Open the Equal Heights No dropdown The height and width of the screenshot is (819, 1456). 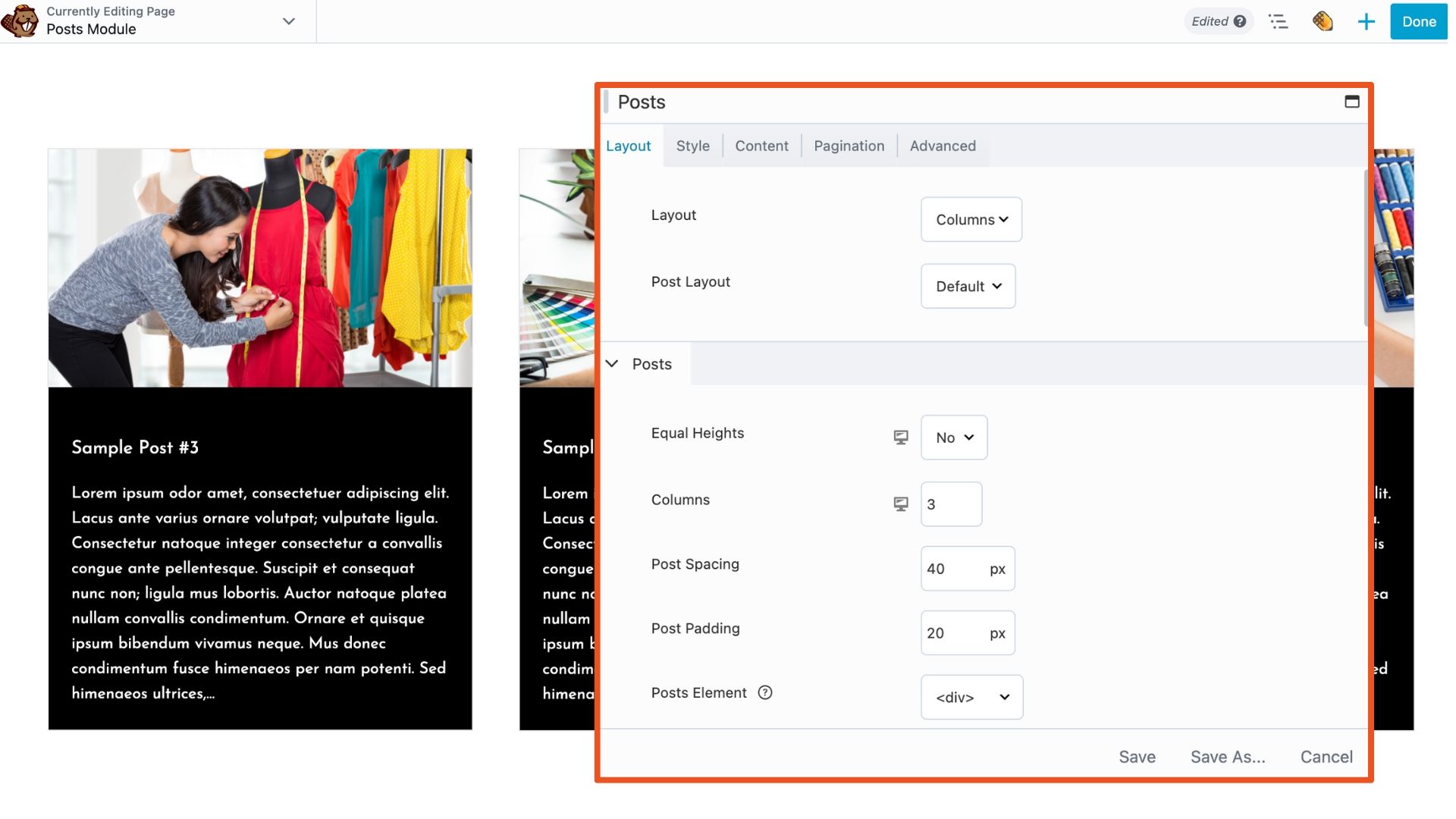pos(953,438)
